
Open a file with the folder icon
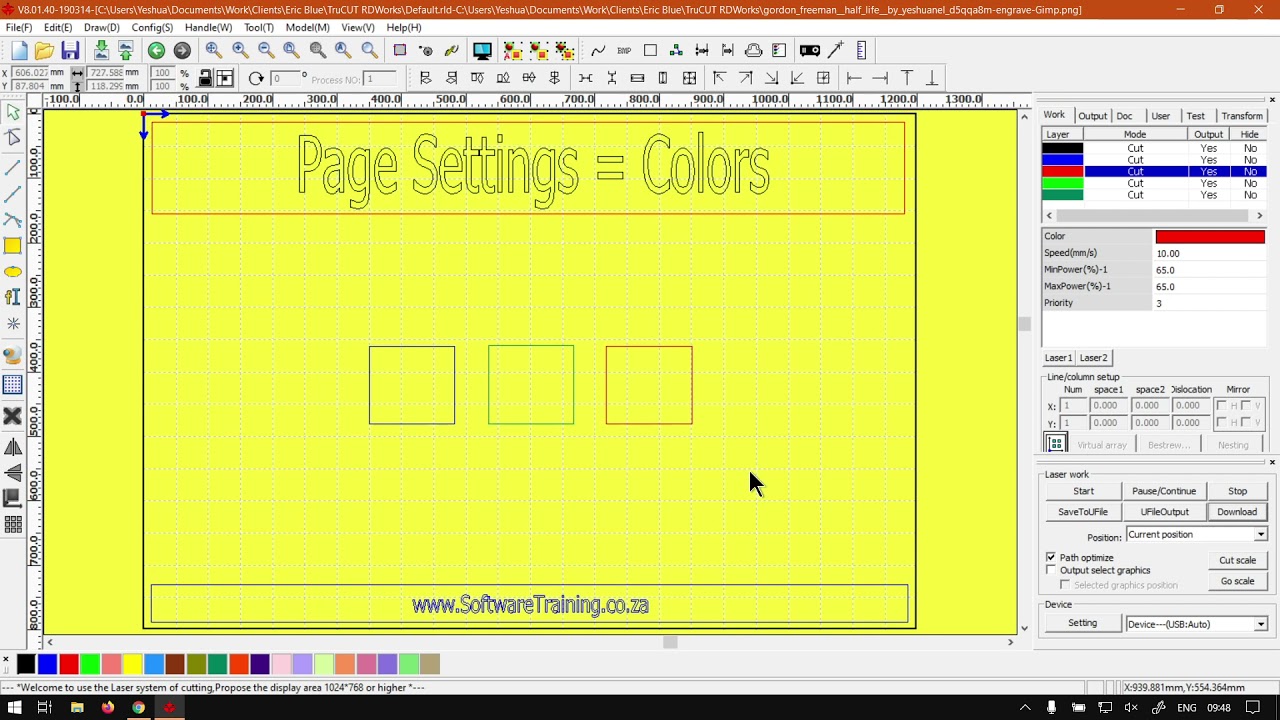(44, 51)
